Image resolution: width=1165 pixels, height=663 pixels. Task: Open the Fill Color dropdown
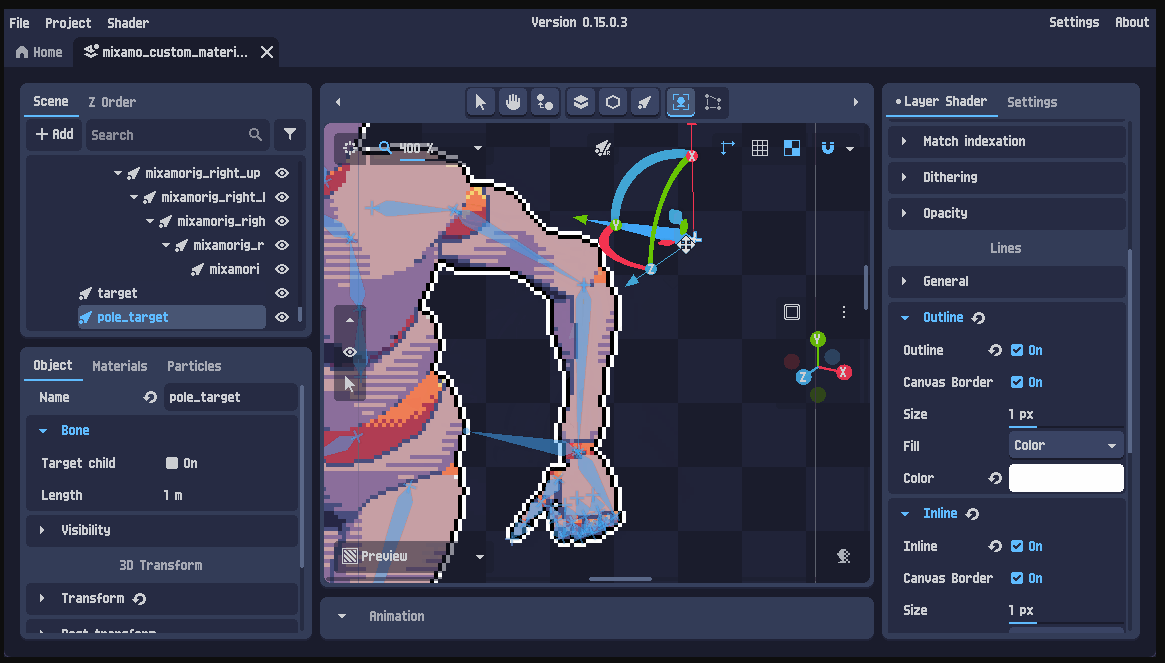click(1065, 445)
